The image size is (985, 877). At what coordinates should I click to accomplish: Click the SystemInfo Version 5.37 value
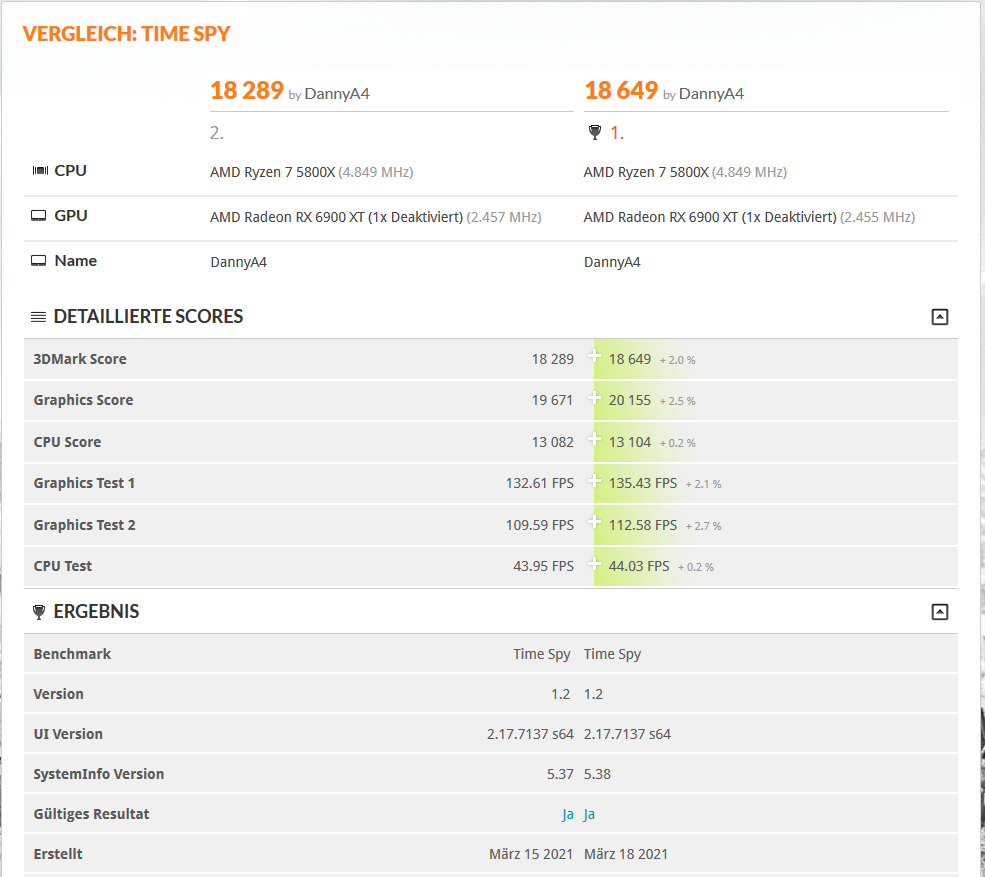coord(560,775)
